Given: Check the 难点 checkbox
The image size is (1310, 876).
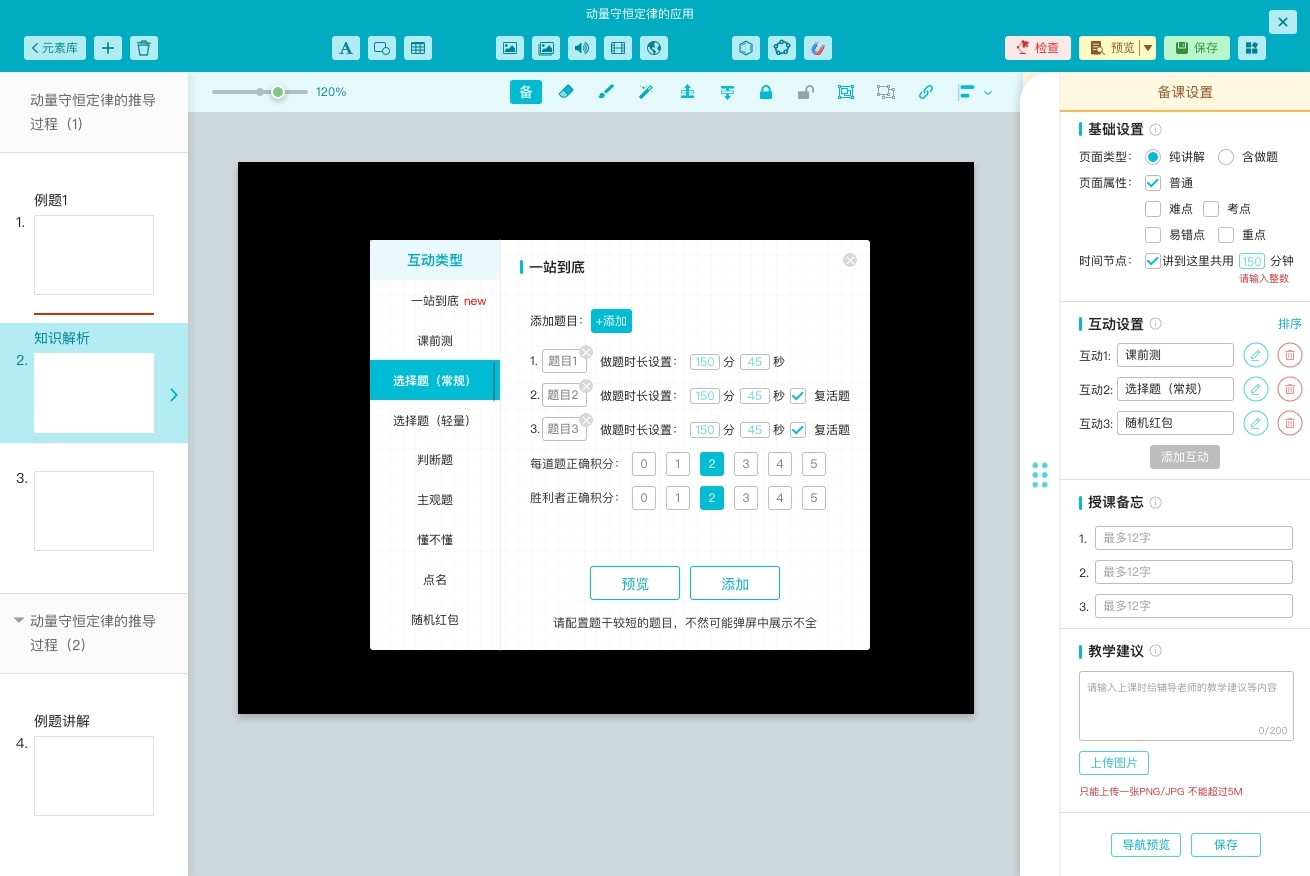Looking at the screenshot, I should click(x=1153, y=209).
